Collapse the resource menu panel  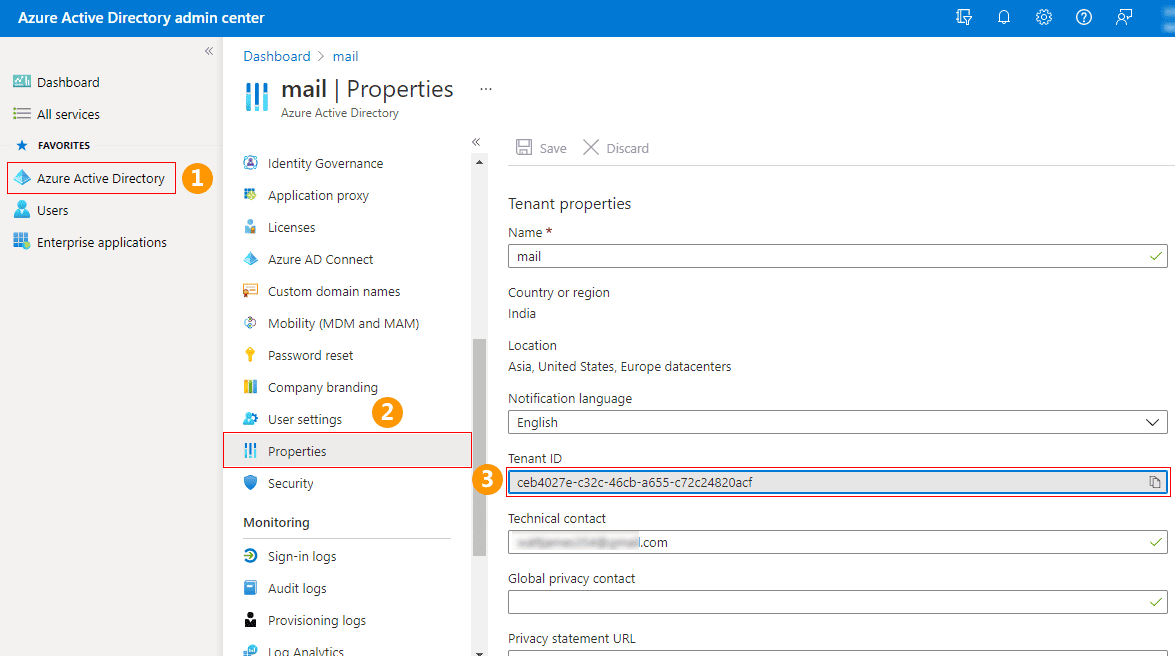[x=476, y=142]
